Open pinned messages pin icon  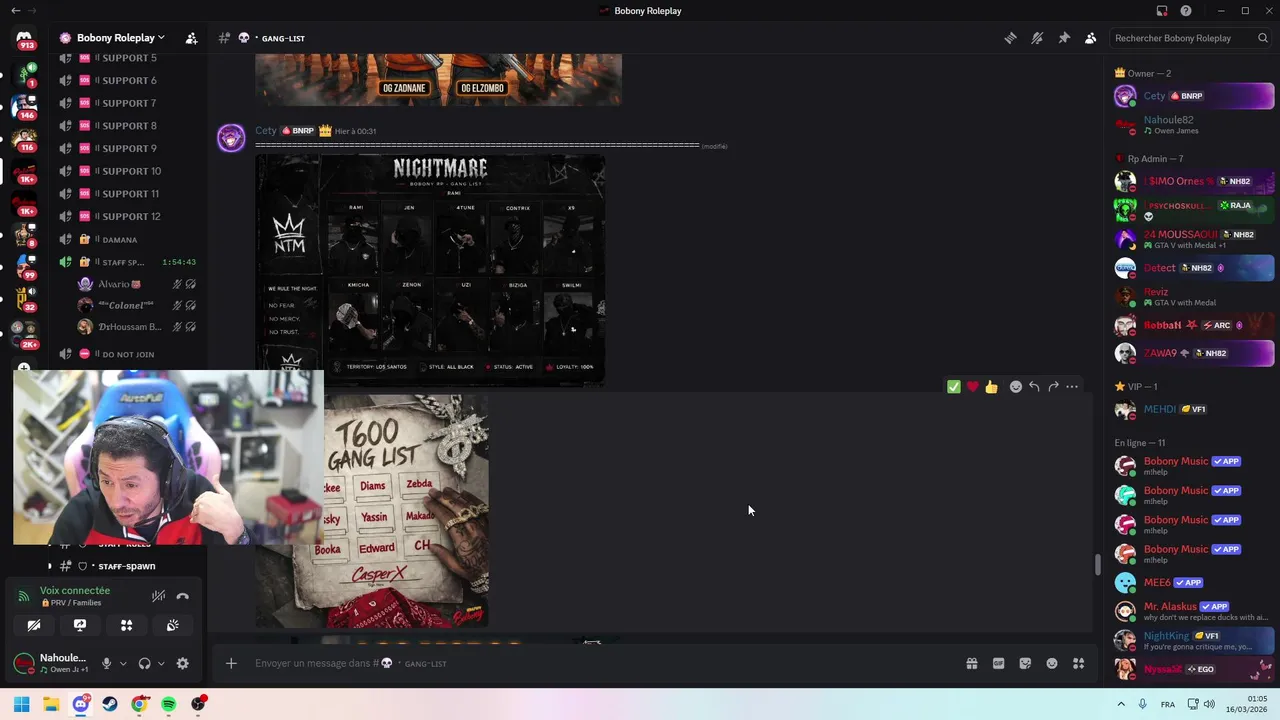1064,38
